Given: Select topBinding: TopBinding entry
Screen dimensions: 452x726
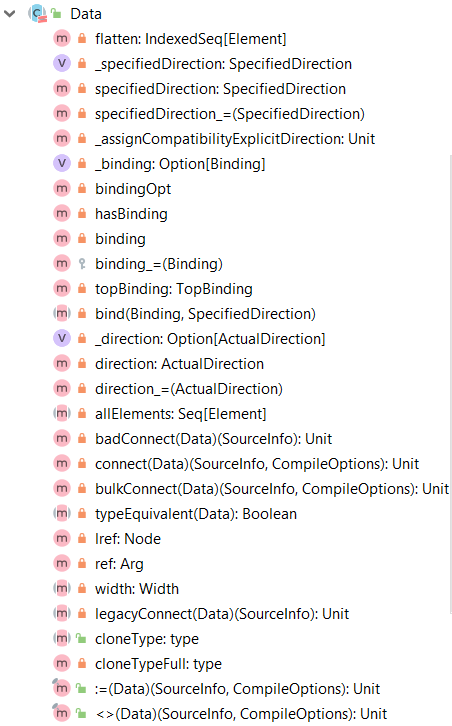Looking at the screenshot, I should [174, 289].
